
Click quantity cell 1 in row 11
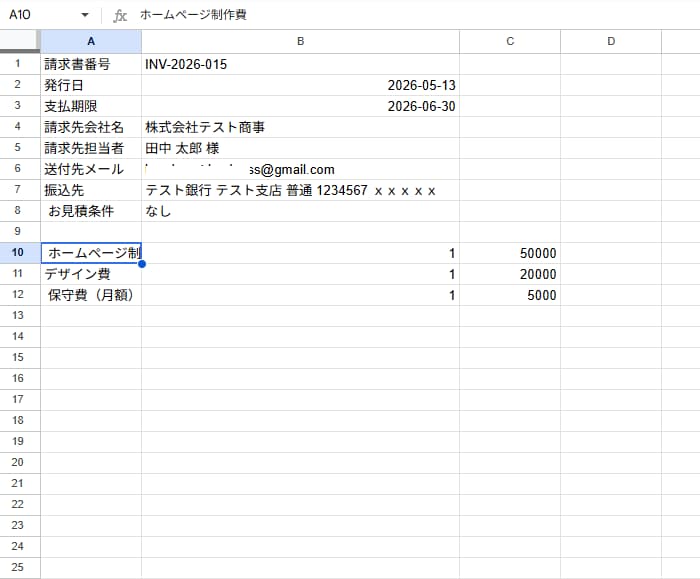(300, 274)
